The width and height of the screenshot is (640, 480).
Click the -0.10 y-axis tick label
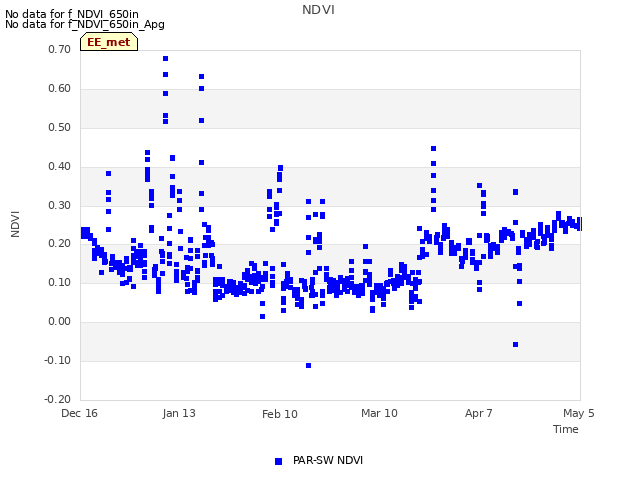pyautogui.click(x=58, y=360)
